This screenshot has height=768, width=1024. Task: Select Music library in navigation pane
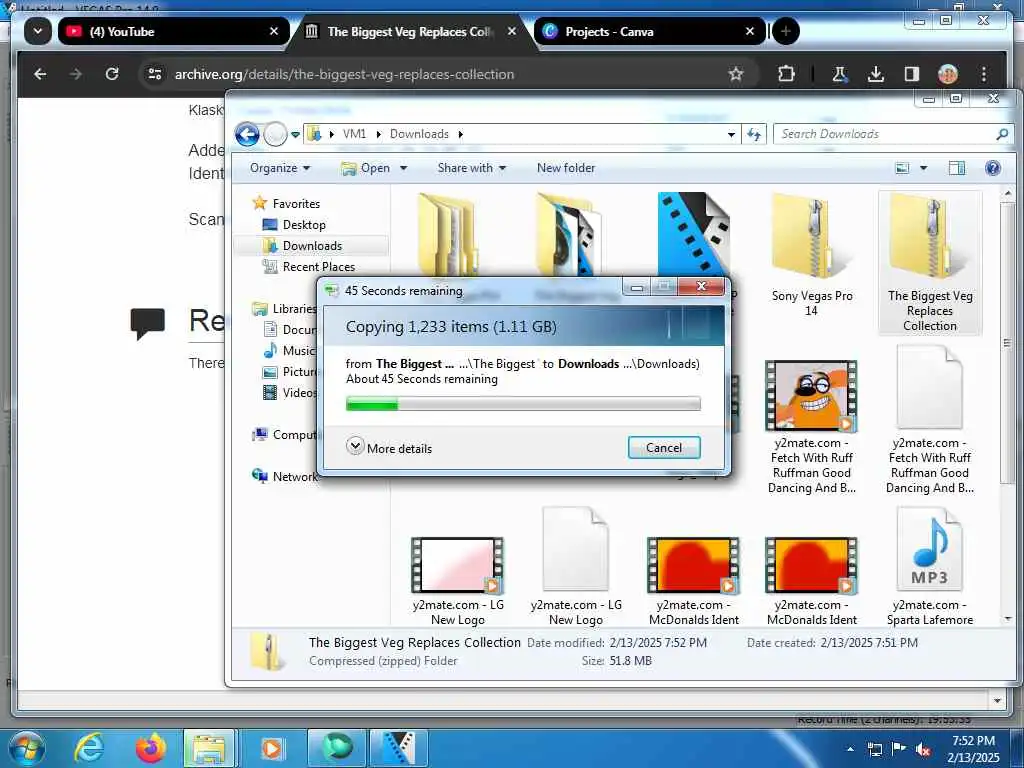pos(289,351)
